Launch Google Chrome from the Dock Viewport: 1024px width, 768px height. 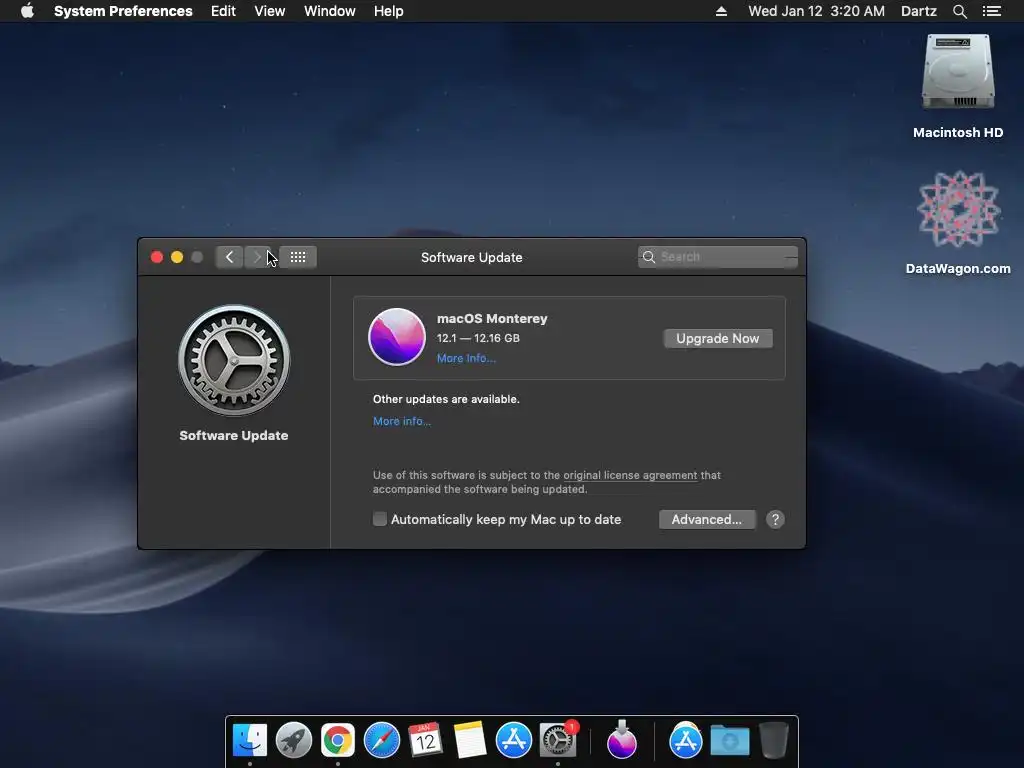(338, 740)
